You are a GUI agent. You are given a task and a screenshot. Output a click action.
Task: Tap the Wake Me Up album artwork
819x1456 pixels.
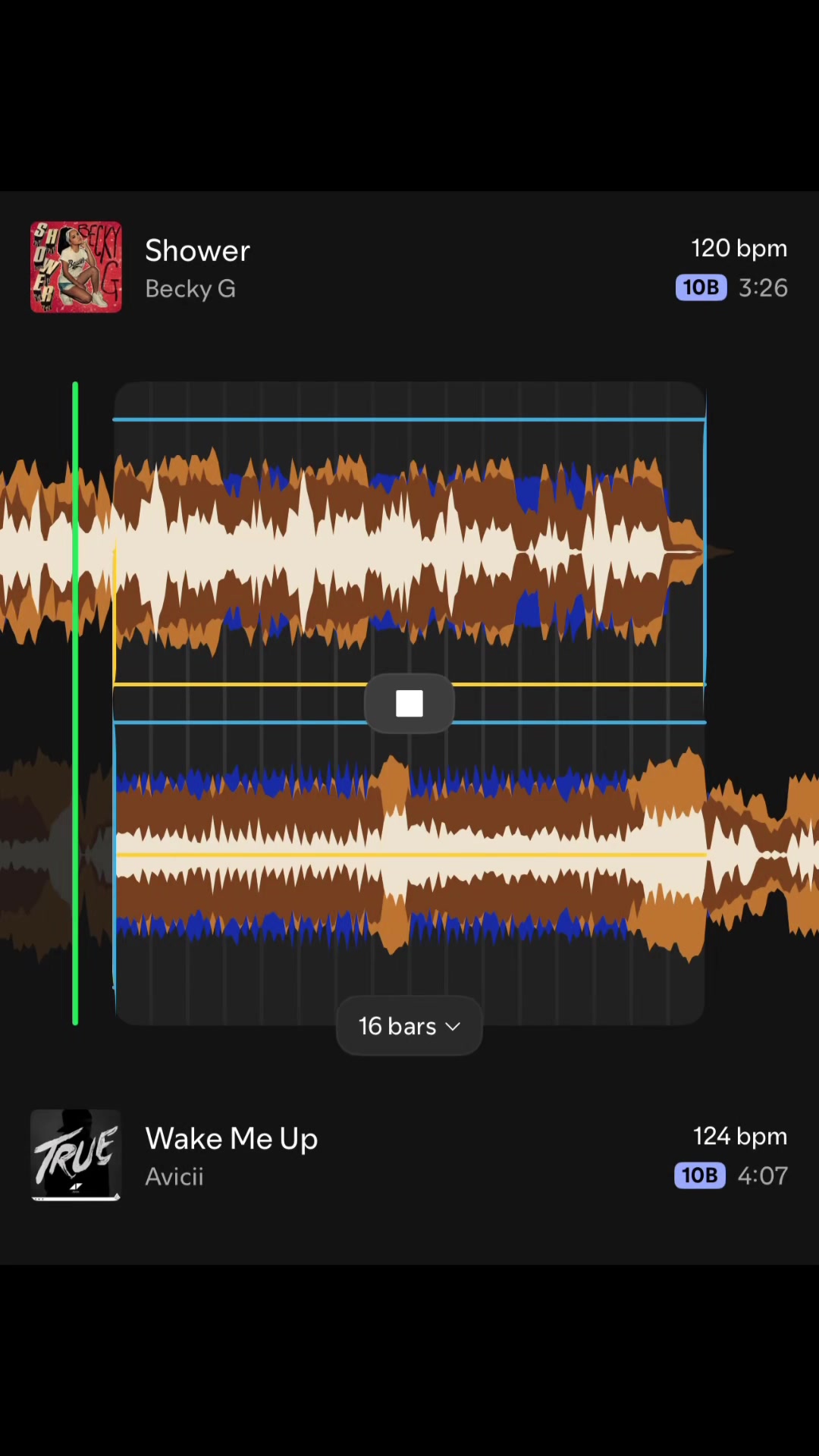(x=76, y=1155)
